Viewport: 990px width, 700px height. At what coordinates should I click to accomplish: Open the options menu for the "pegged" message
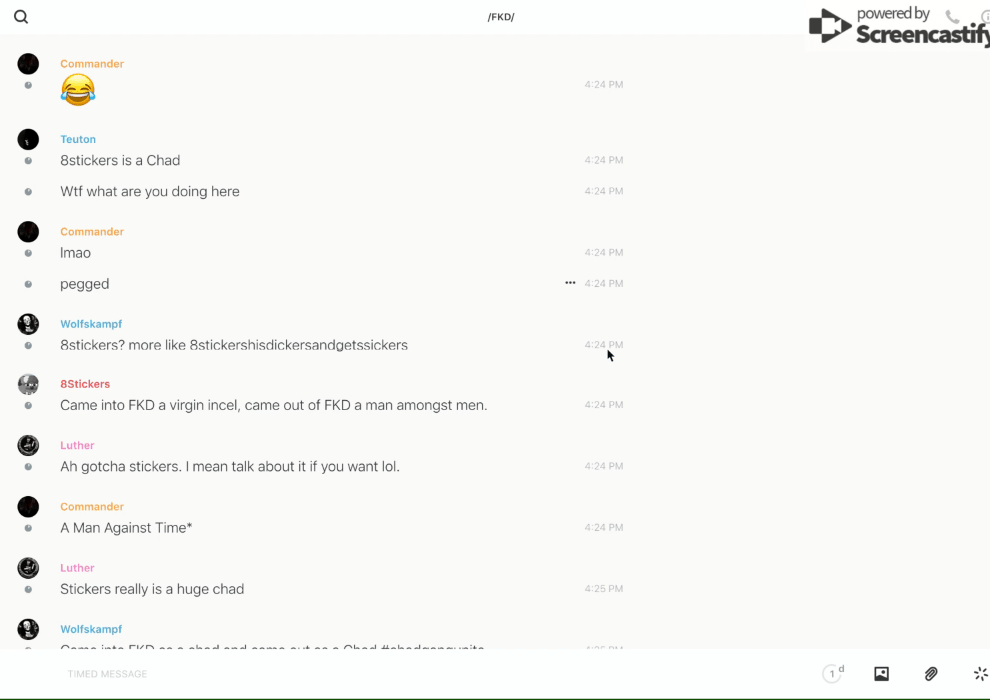click(570, 283)
